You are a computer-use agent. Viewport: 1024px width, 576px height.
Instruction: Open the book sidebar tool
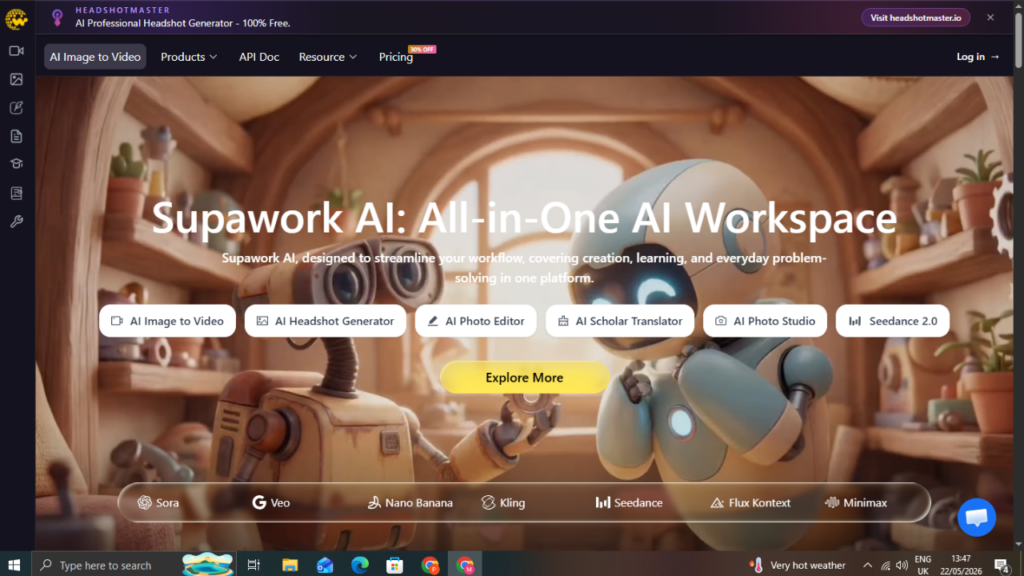[16, 193]
